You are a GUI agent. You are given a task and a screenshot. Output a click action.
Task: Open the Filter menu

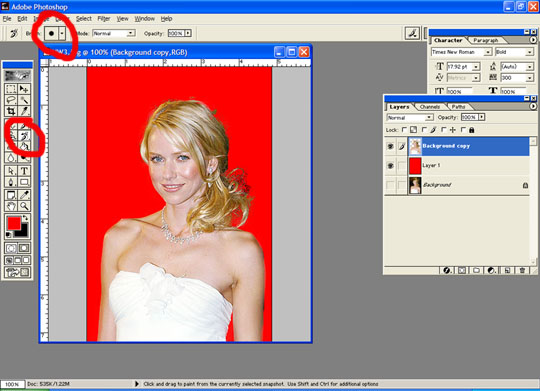tap(104, 19)
